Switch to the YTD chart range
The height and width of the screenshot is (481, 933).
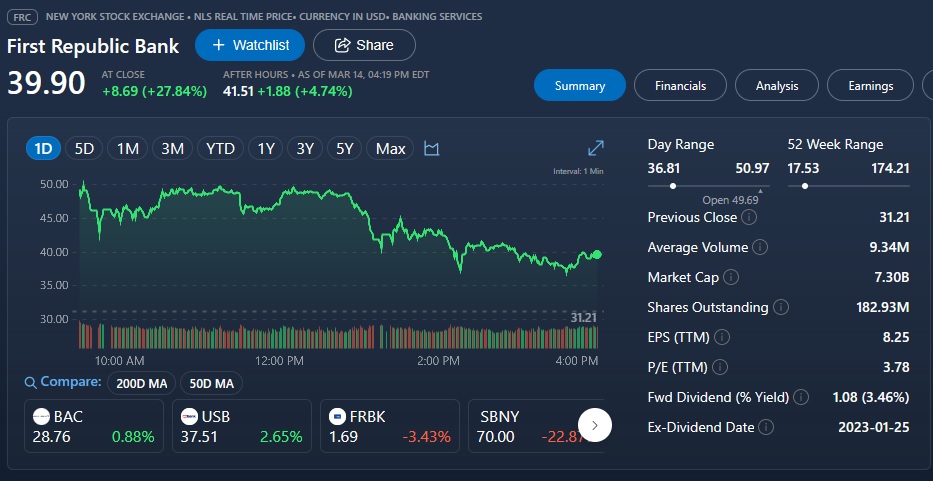point(220,149)
